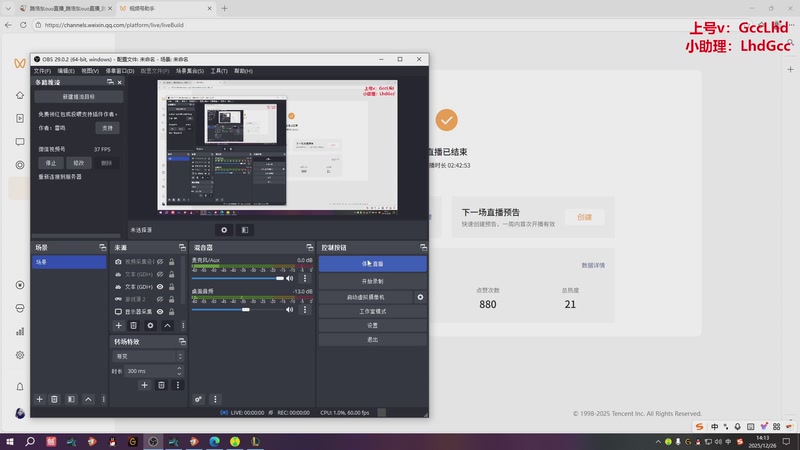The height and width of the screenshot is (450, 800).
Task: Open 文件(F) menu in OBS
Action: coord(42,71)
